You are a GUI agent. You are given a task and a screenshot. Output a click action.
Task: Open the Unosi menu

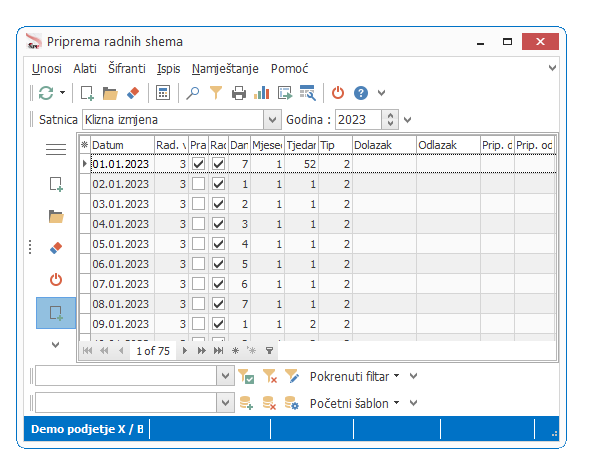(x=47, y=69)
